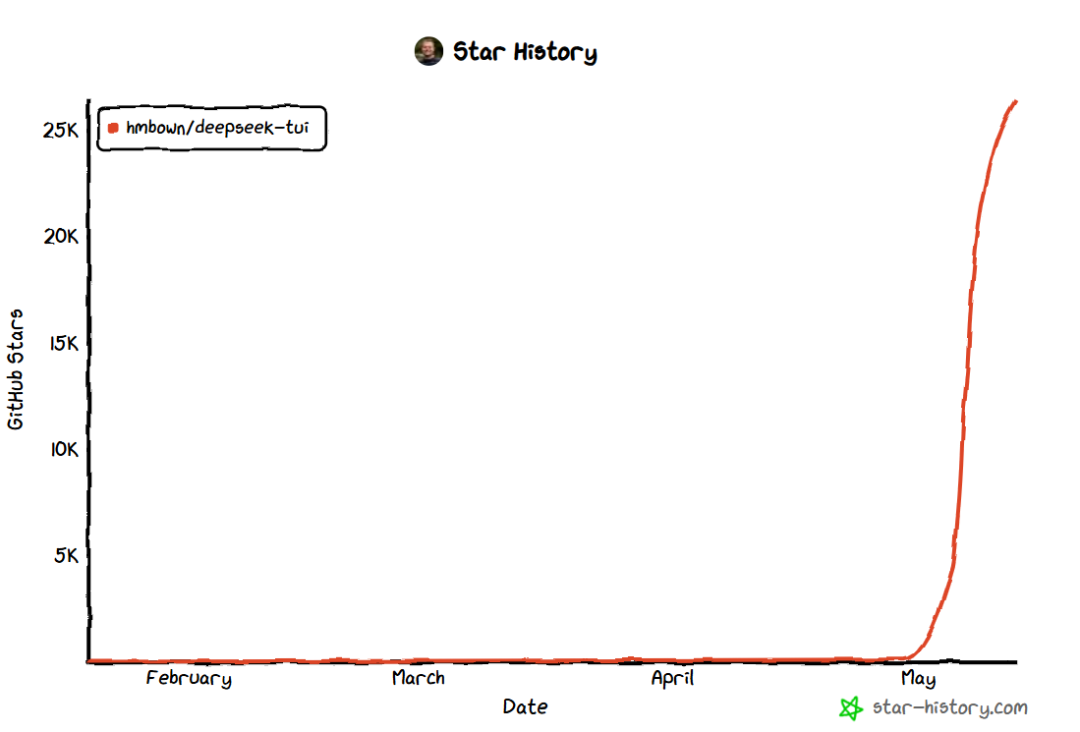1080x732 pixels.
Task: Click the GitHub Stars axis title
Action: pos(16,370)
